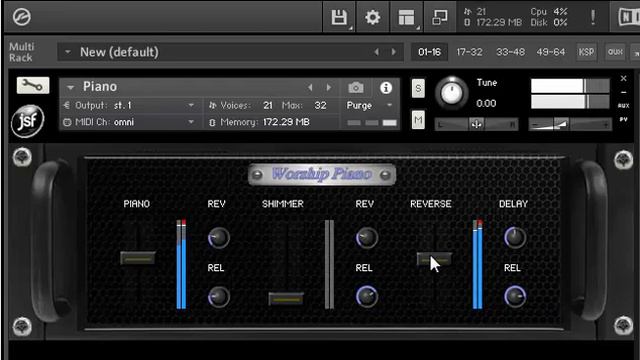Close the Piano instrument with X
The width and height of the screenshot is (640, 360).
click(x=623, y=78)
